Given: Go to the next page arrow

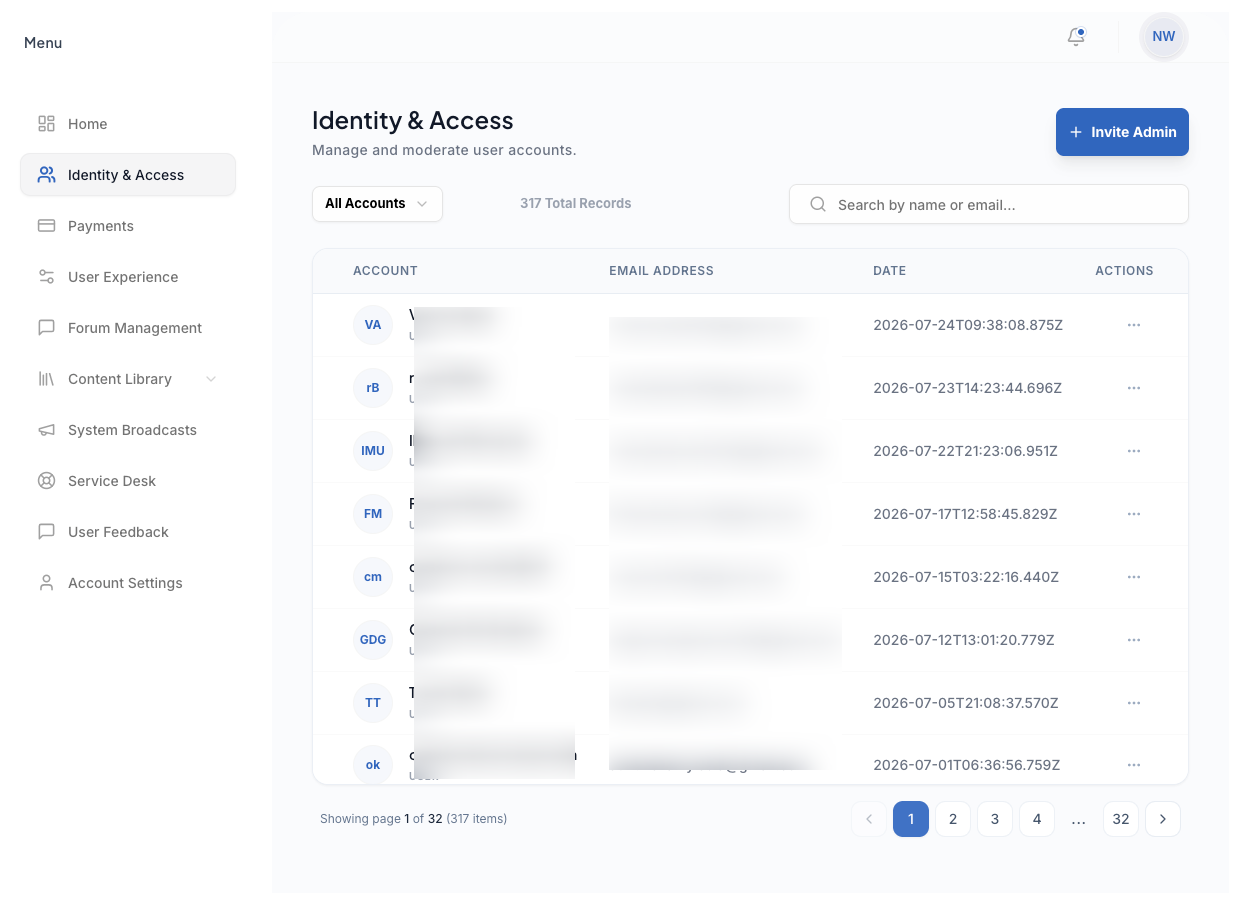Looking at the screenshot, I should click(1163, 819).
